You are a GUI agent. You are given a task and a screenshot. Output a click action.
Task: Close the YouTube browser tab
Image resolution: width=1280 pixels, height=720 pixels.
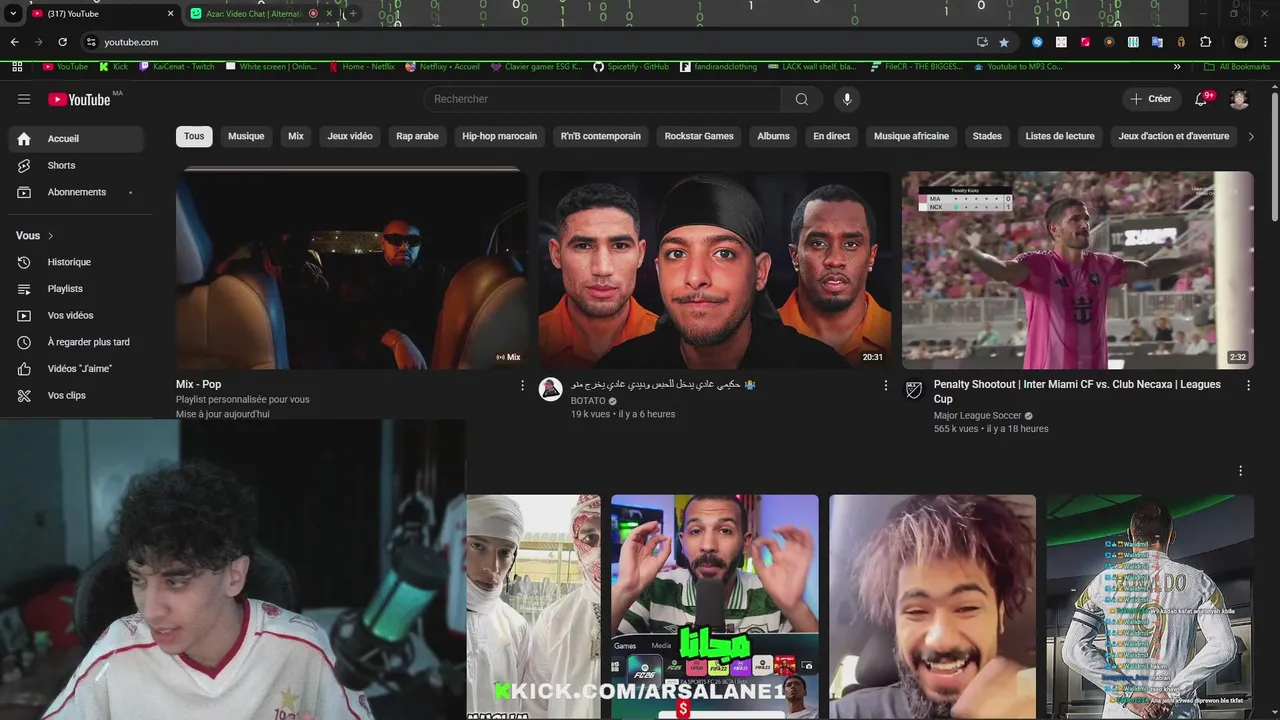pos(170,14)
